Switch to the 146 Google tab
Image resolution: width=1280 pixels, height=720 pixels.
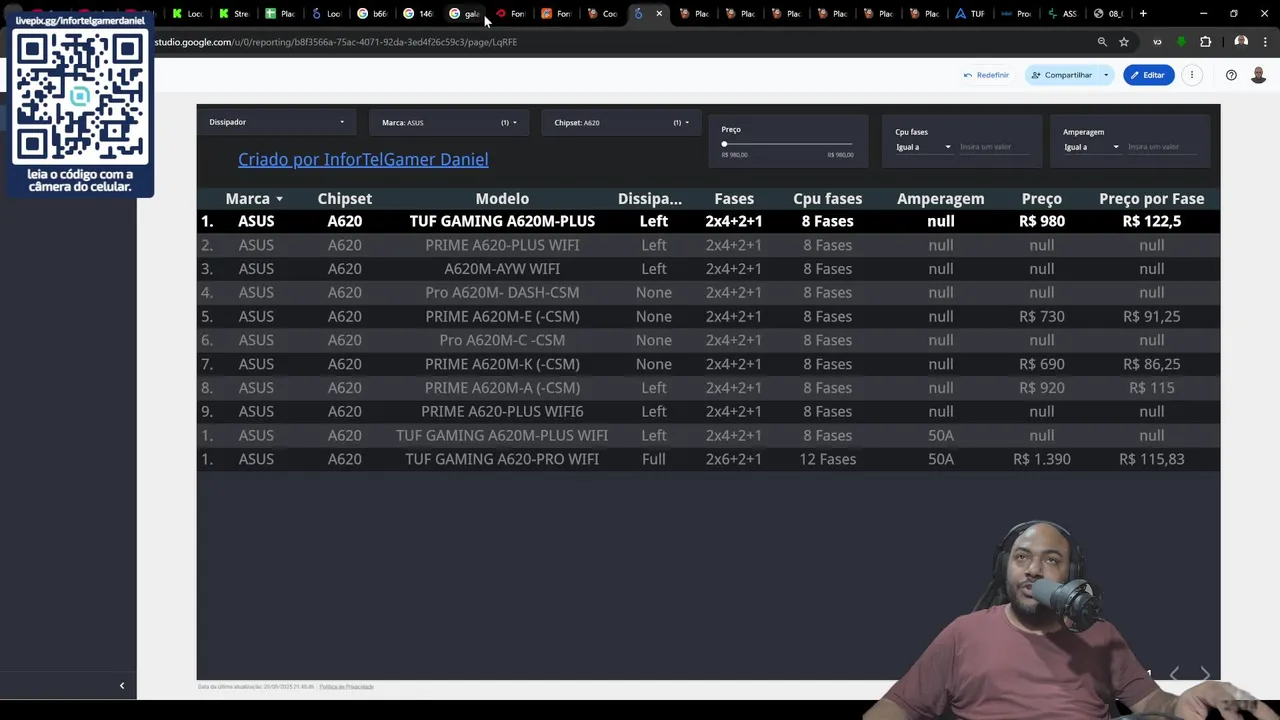pos(419,14)
